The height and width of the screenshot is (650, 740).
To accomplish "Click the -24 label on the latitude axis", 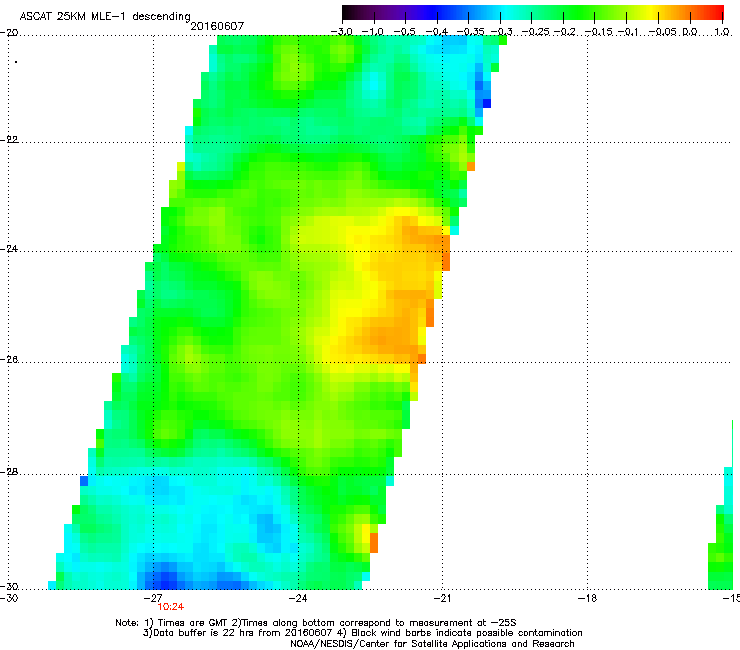I will (9, 249).
